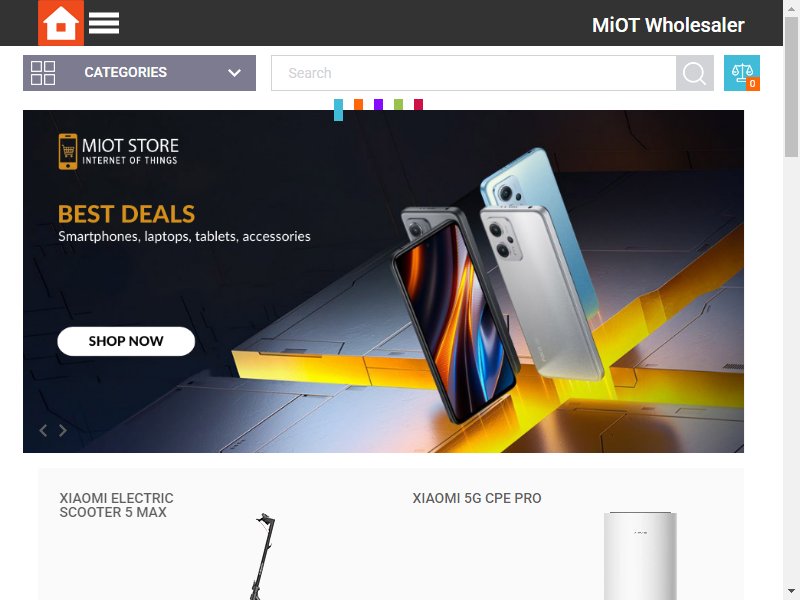This screenshot has width=800, height=600.
Task: Select the green slide indicator
Action: pyautogui.click(x=398, y=105)
